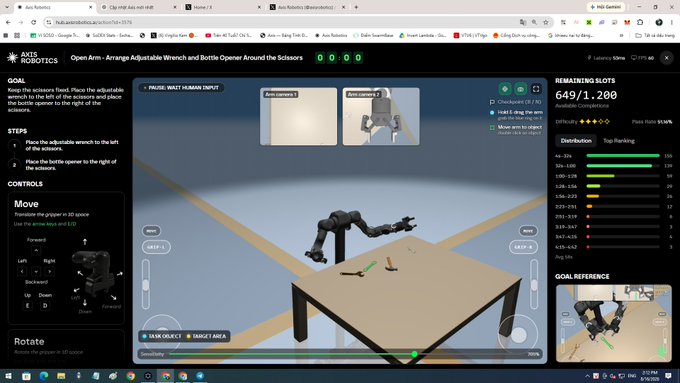Viewport: 680px width, 383px height.
Task: Click the D key for Down
Action: pos(45,305)
